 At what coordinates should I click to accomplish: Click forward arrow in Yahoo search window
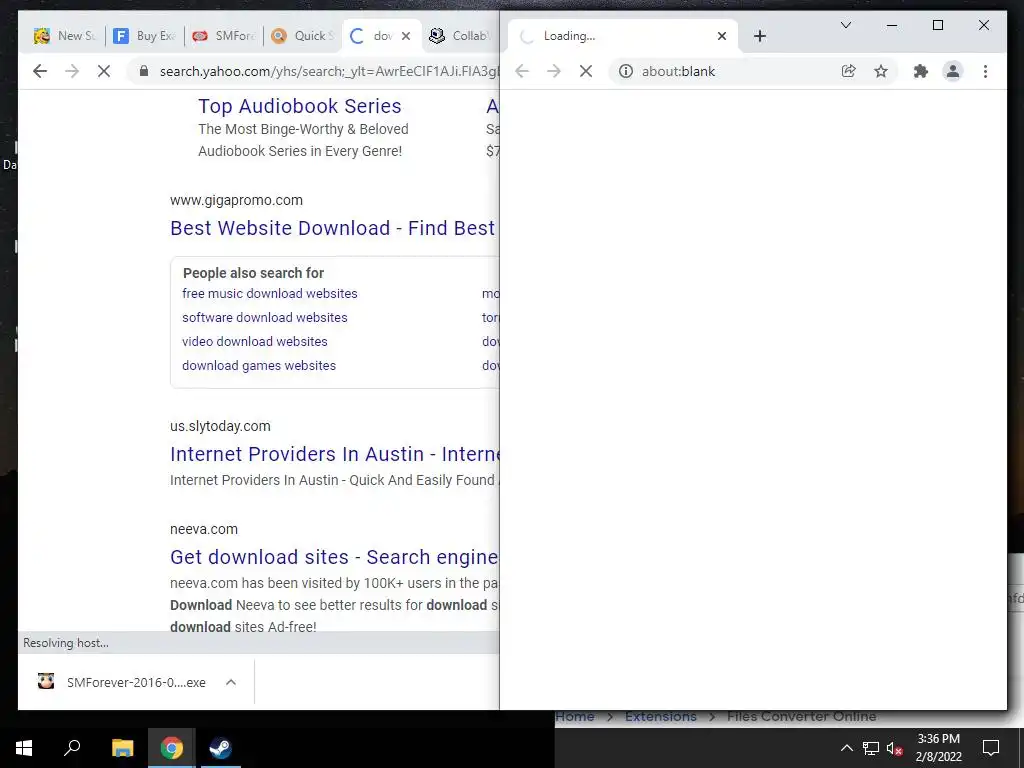click(x=72, y=71)
